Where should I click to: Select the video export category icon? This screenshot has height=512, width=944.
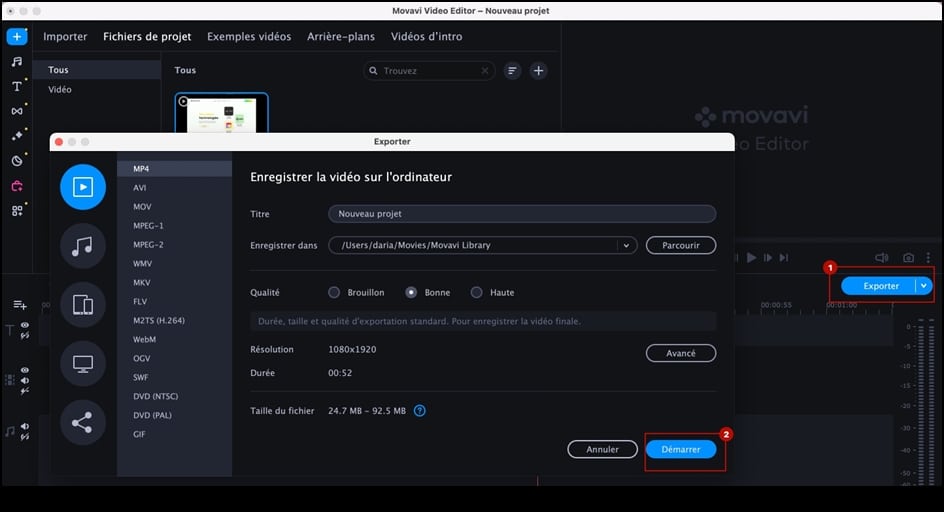click(x=83, y=187)
